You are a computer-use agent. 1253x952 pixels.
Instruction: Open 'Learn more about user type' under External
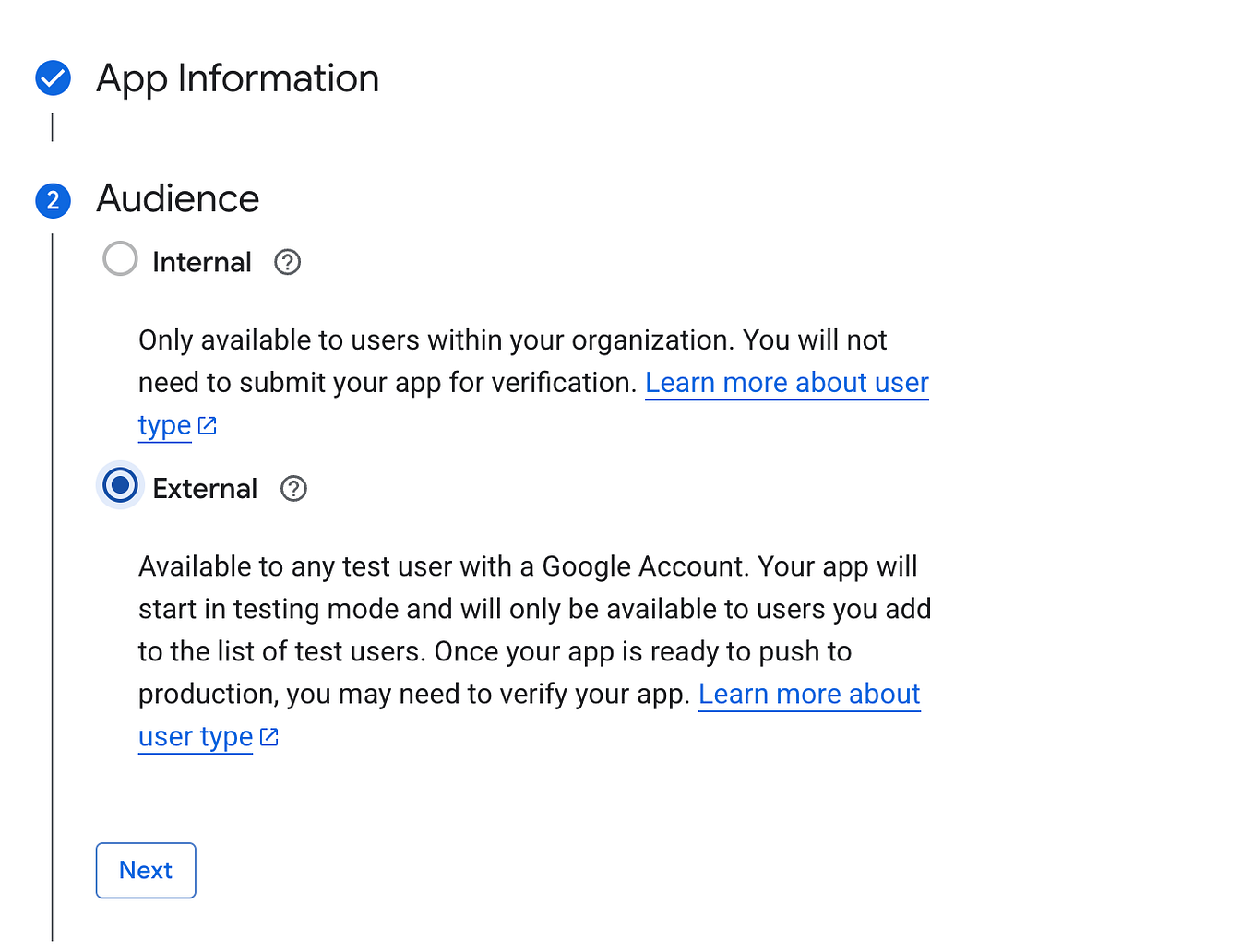click(x=809, y=694)
